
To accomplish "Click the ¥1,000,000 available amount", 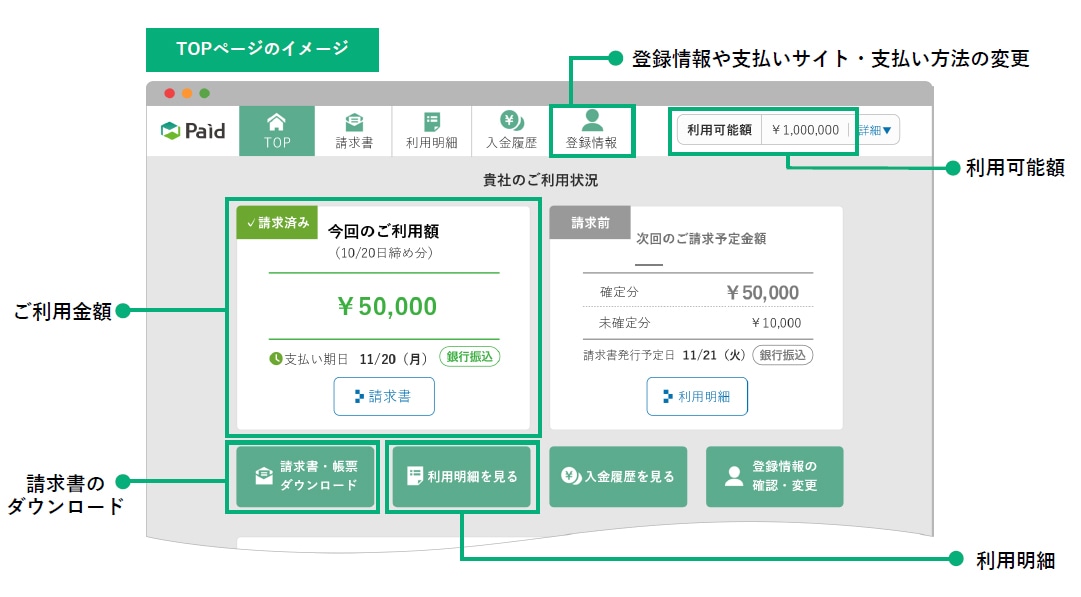I will click(805, 130).
